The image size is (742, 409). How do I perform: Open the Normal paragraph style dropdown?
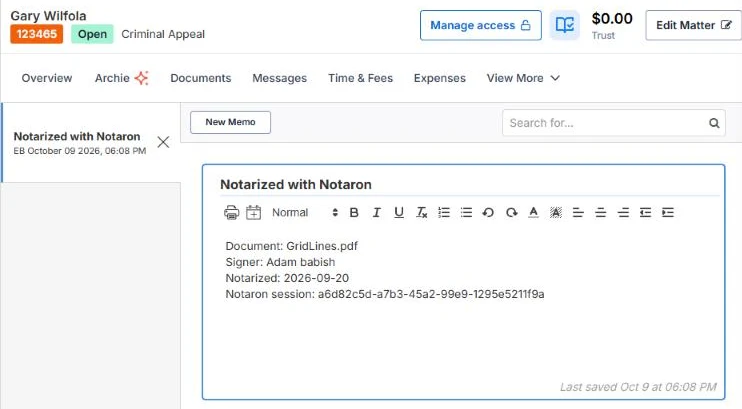pos(305,213)
